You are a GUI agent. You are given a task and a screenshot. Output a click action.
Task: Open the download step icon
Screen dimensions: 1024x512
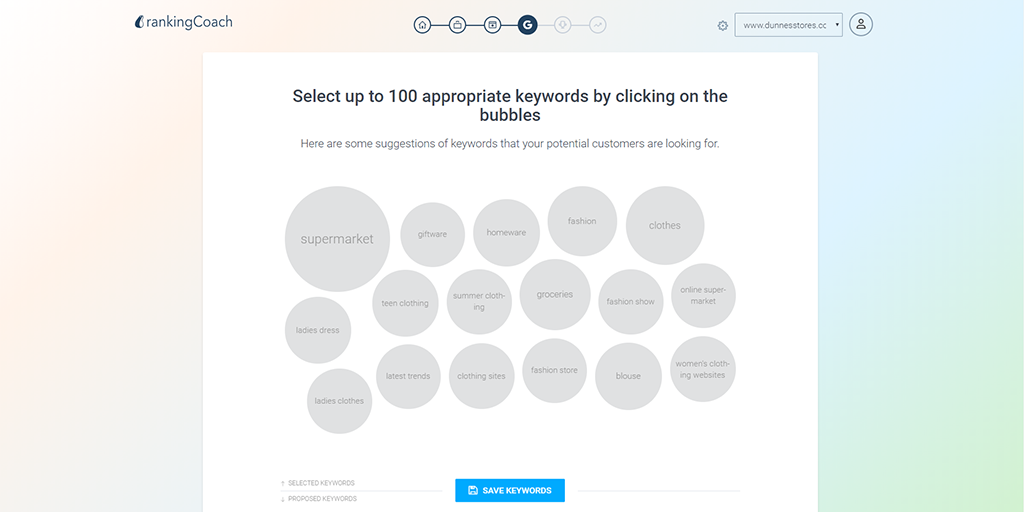coord(562,25)
